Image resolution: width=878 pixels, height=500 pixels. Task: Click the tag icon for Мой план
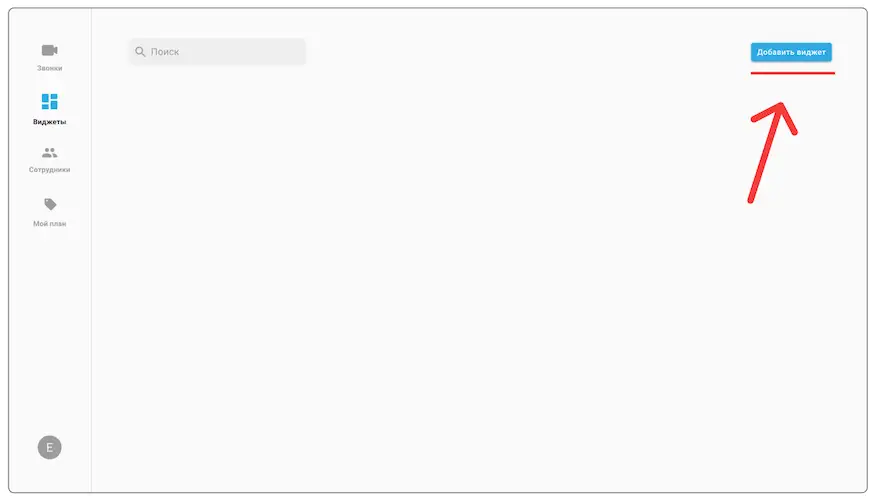point(49,205)
